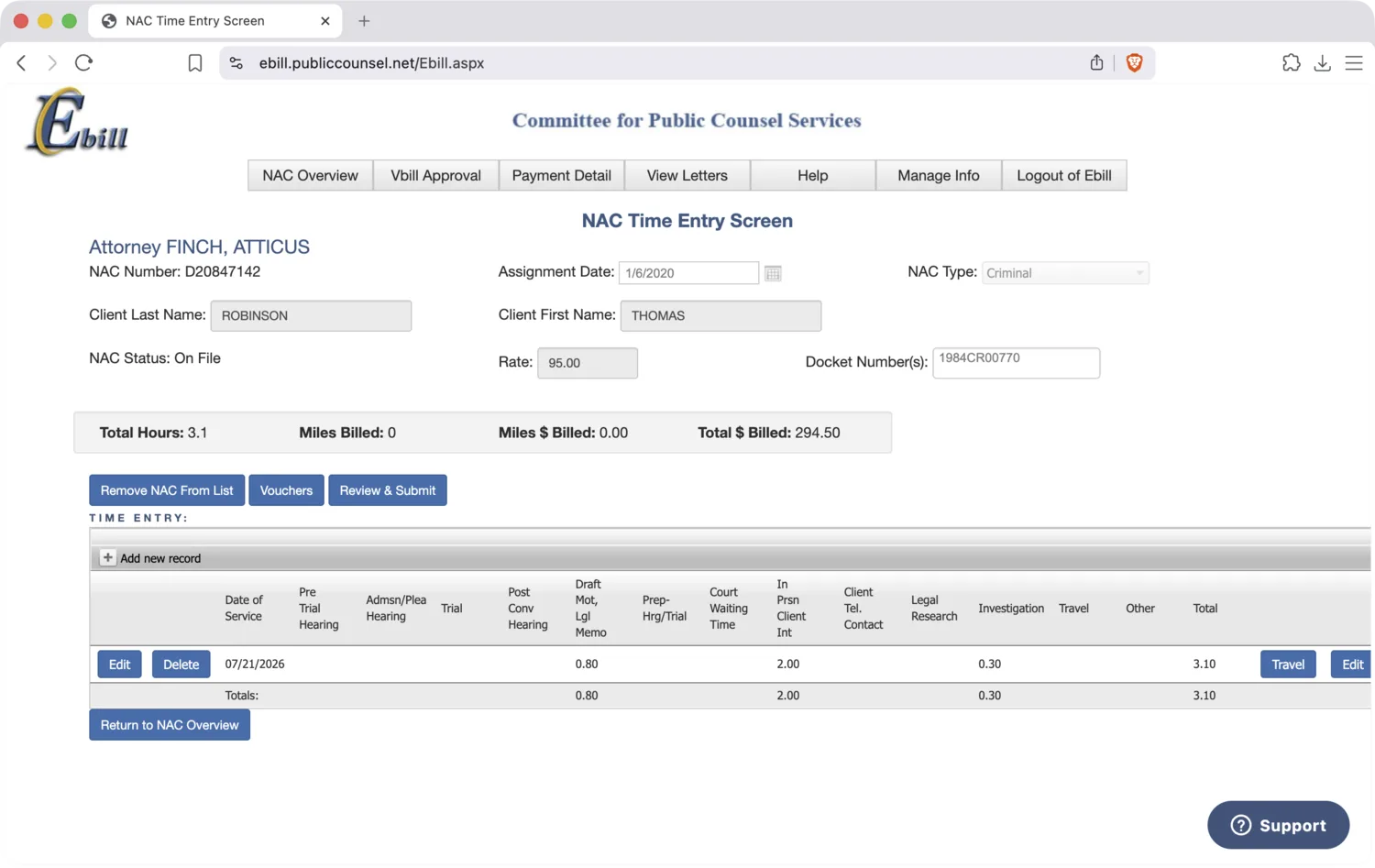Click the Ebill logo
Screen dimensions: 1375x868
(x=77, y=122)
